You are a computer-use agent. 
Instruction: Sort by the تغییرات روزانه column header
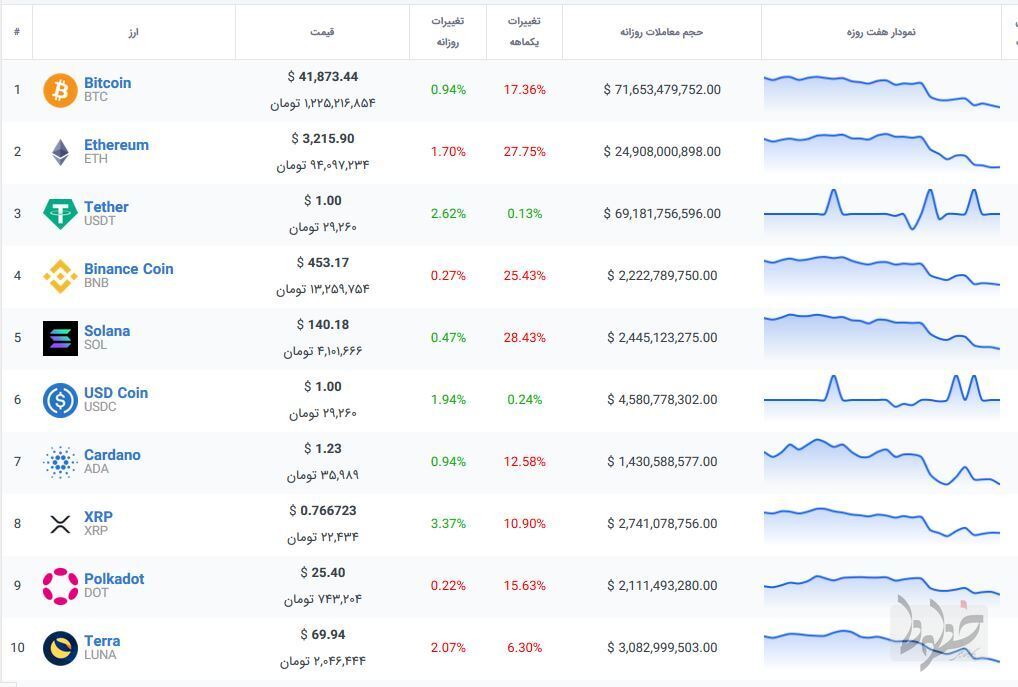(x=448, y=32)
